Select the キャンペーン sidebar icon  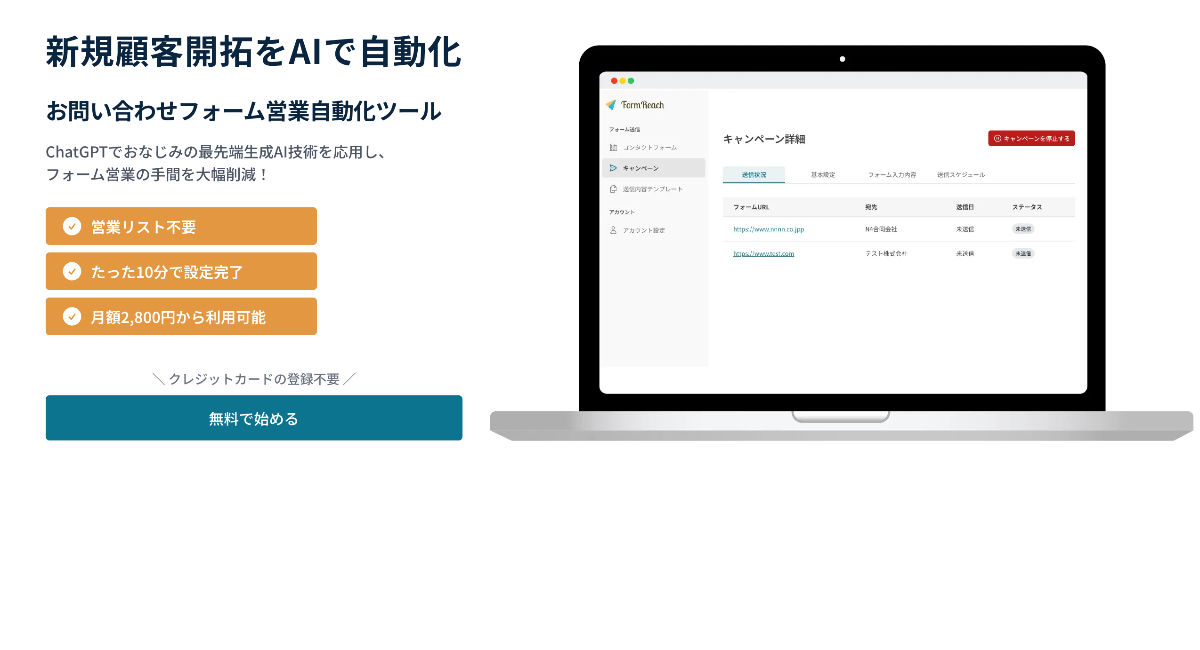(x=613, y=167)
